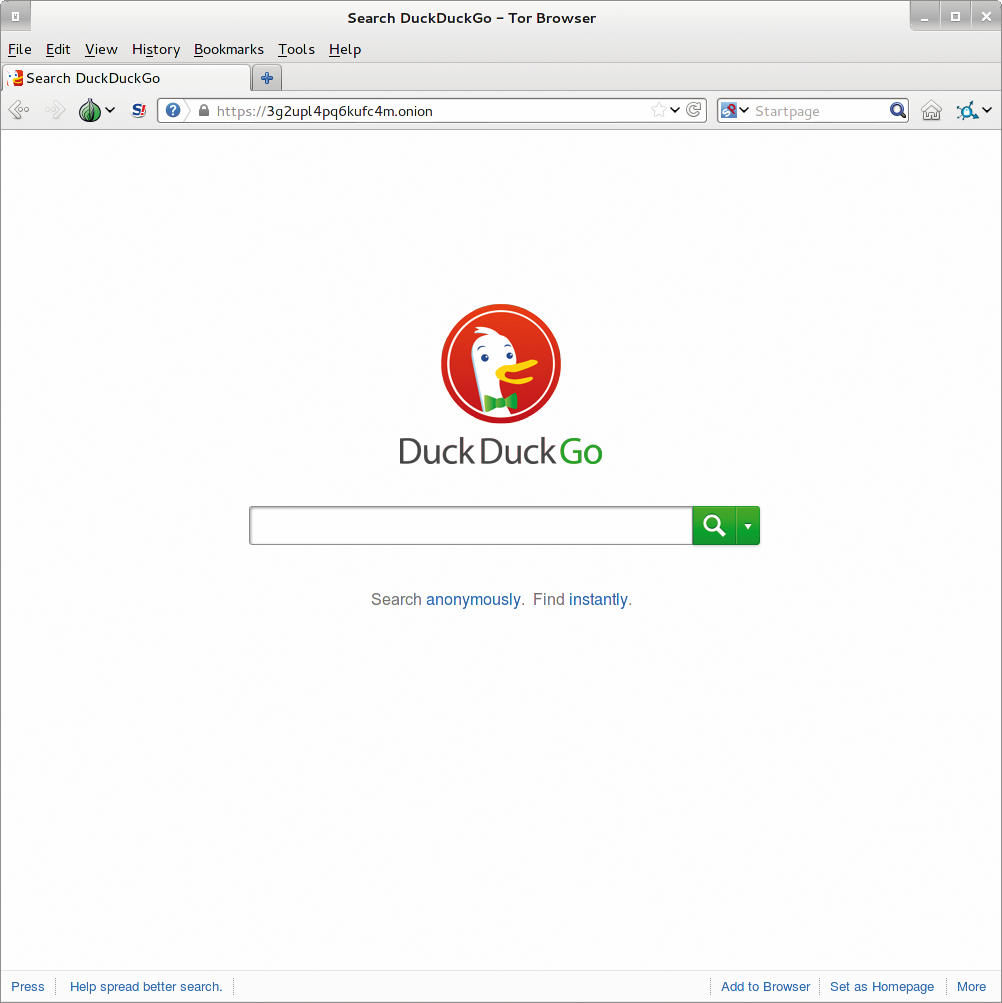Image resolution: width=1002 pixels, height=1003 pixels.
Task: Open the Torbutton onion icon
Action: click(x=90, y=110)
